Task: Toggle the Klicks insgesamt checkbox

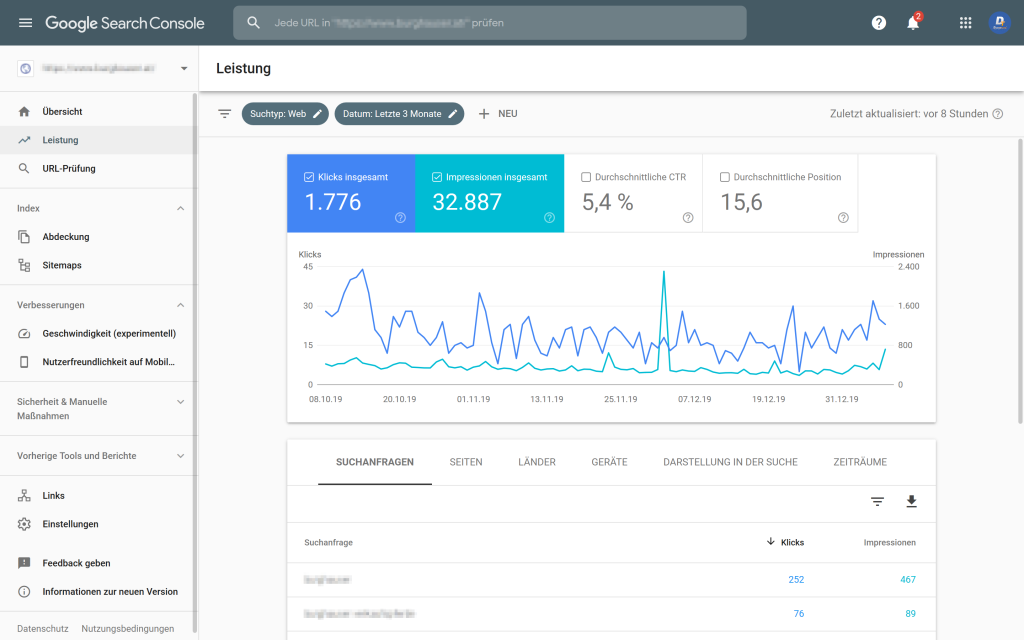Action: 309,177
